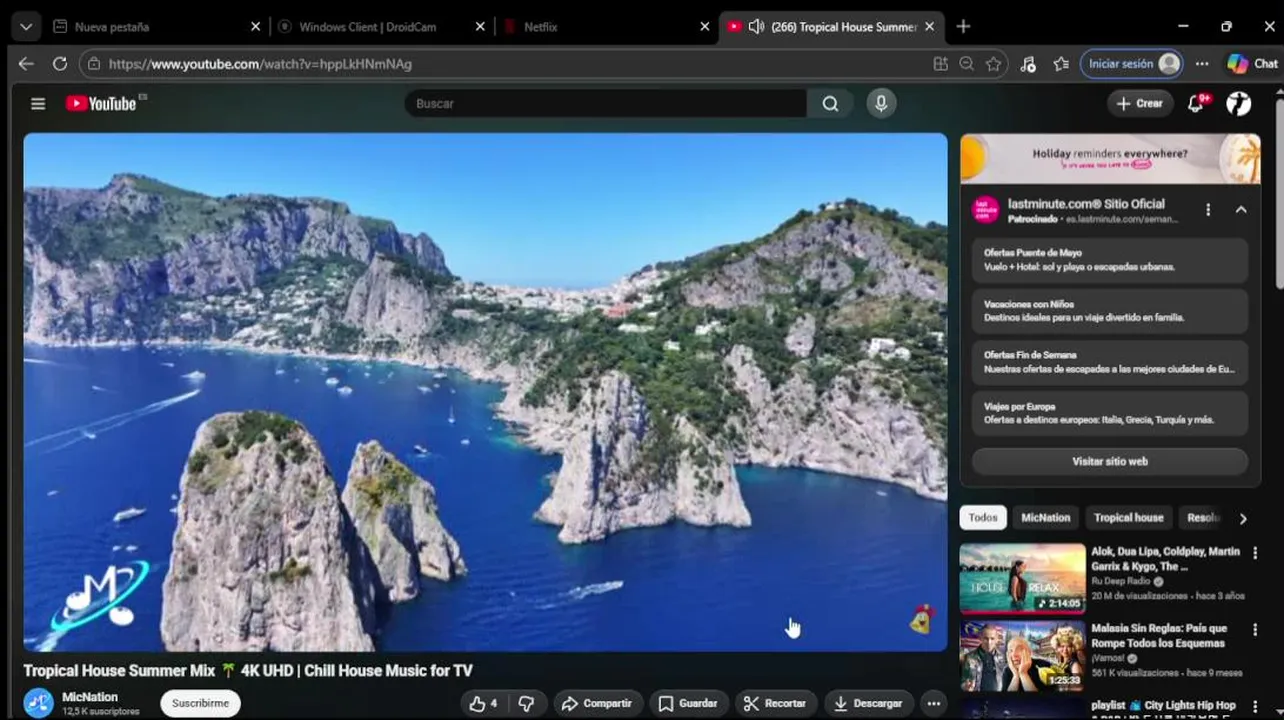Click Iniciar sesión in the browser
Viewport: 1284px width, 720px height.
coord(1131,63)
